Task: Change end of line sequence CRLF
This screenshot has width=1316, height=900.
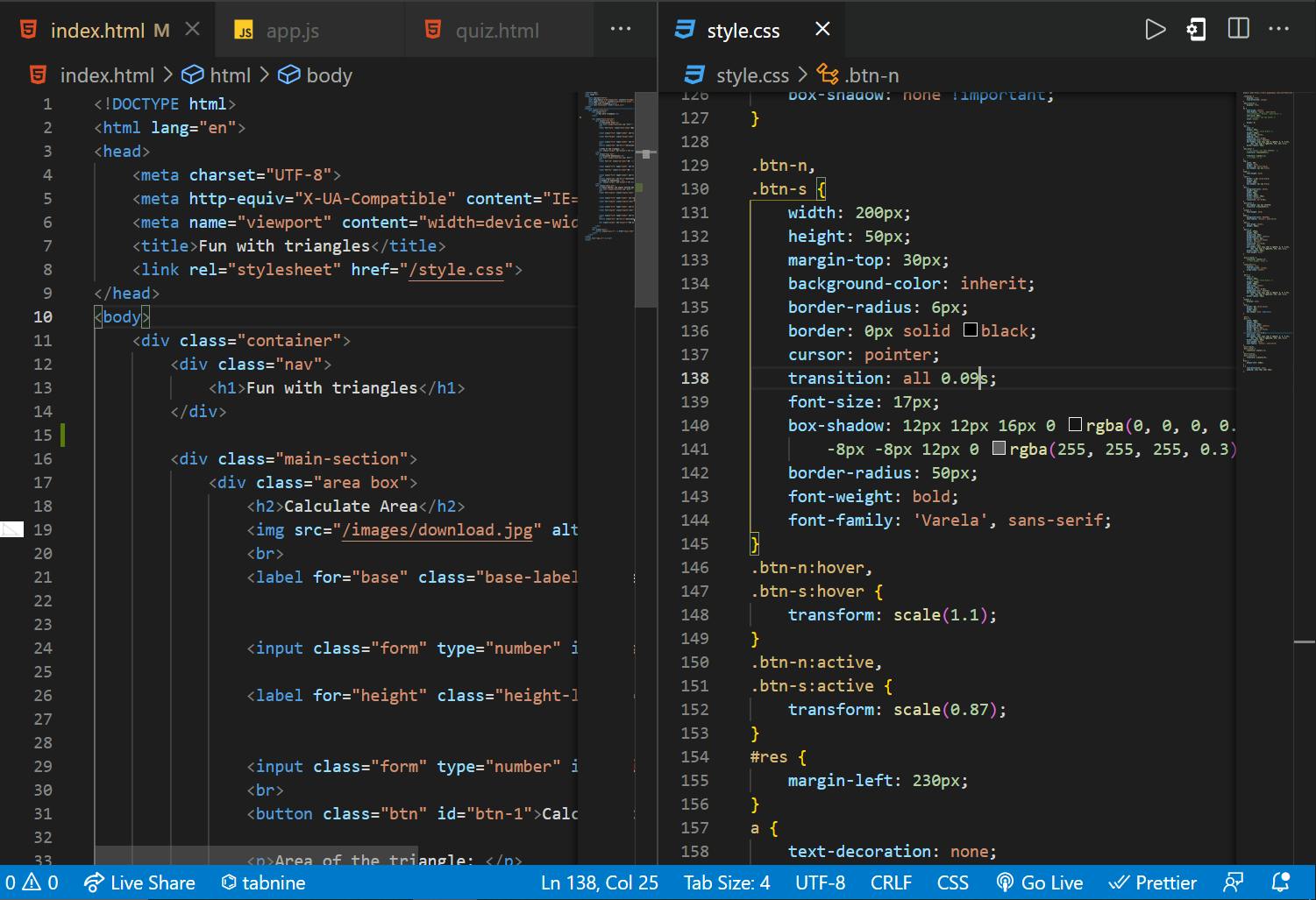Action: pos(891,882)
